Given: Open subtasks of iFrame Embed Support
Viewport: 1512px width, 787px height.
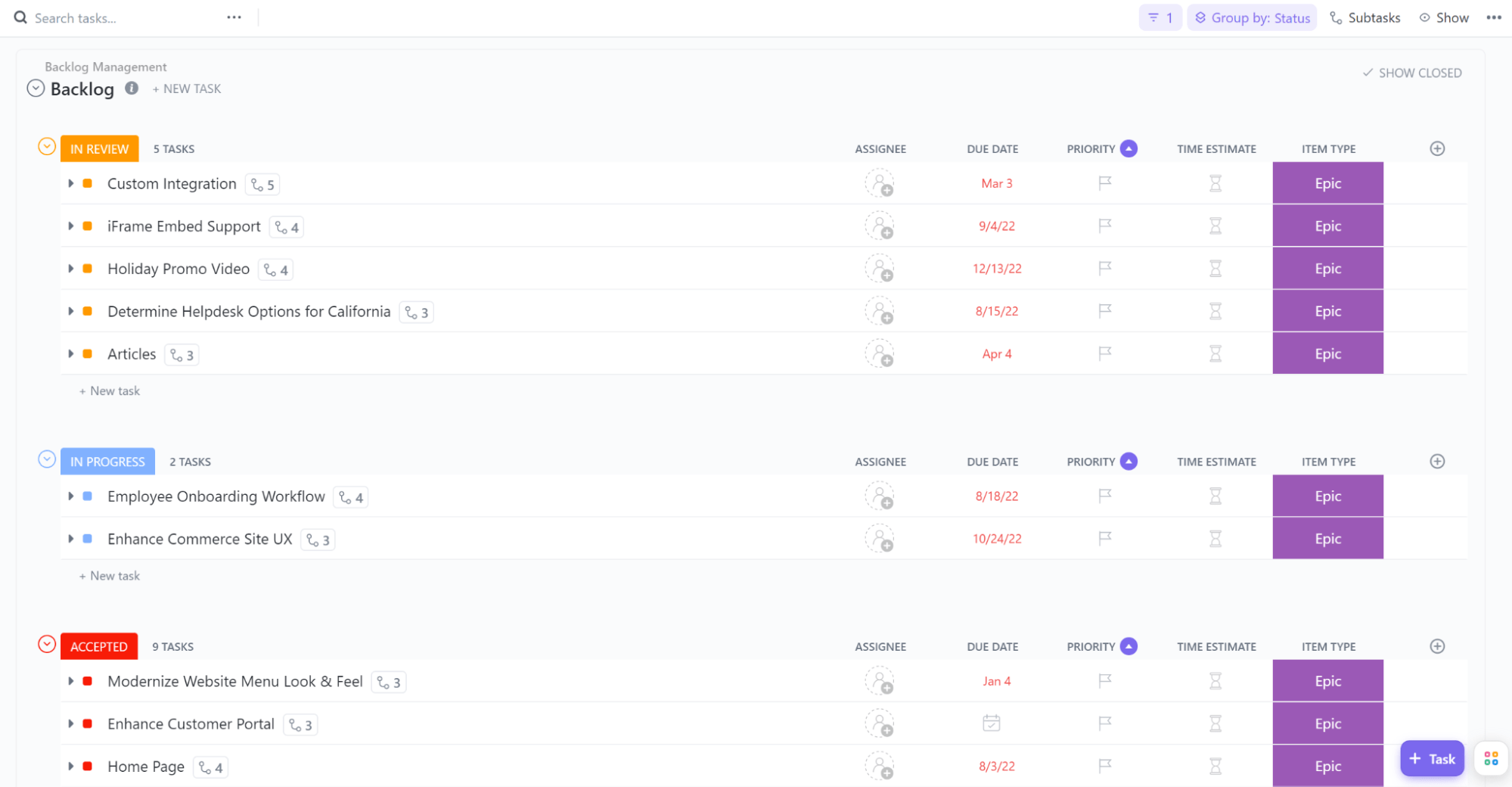Looking at the screenshot, I should pyautogui.click(x=287, y=227).
